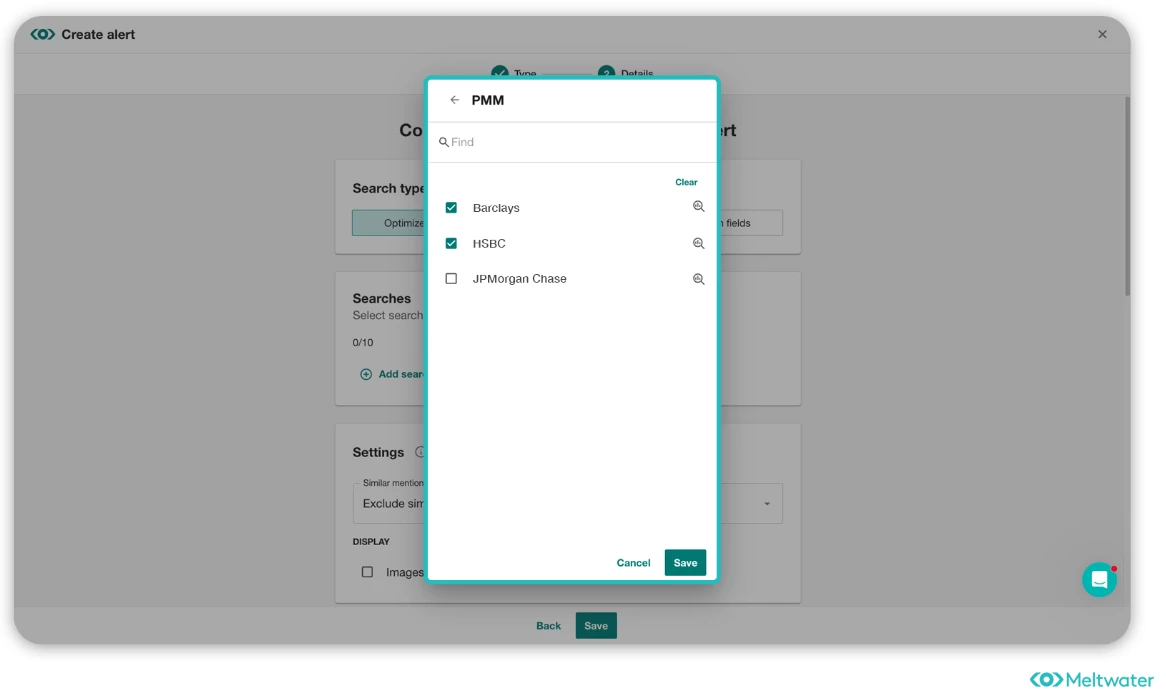
Task: Toggle the Images display checkbox
Action: click(x=367, y=572)
